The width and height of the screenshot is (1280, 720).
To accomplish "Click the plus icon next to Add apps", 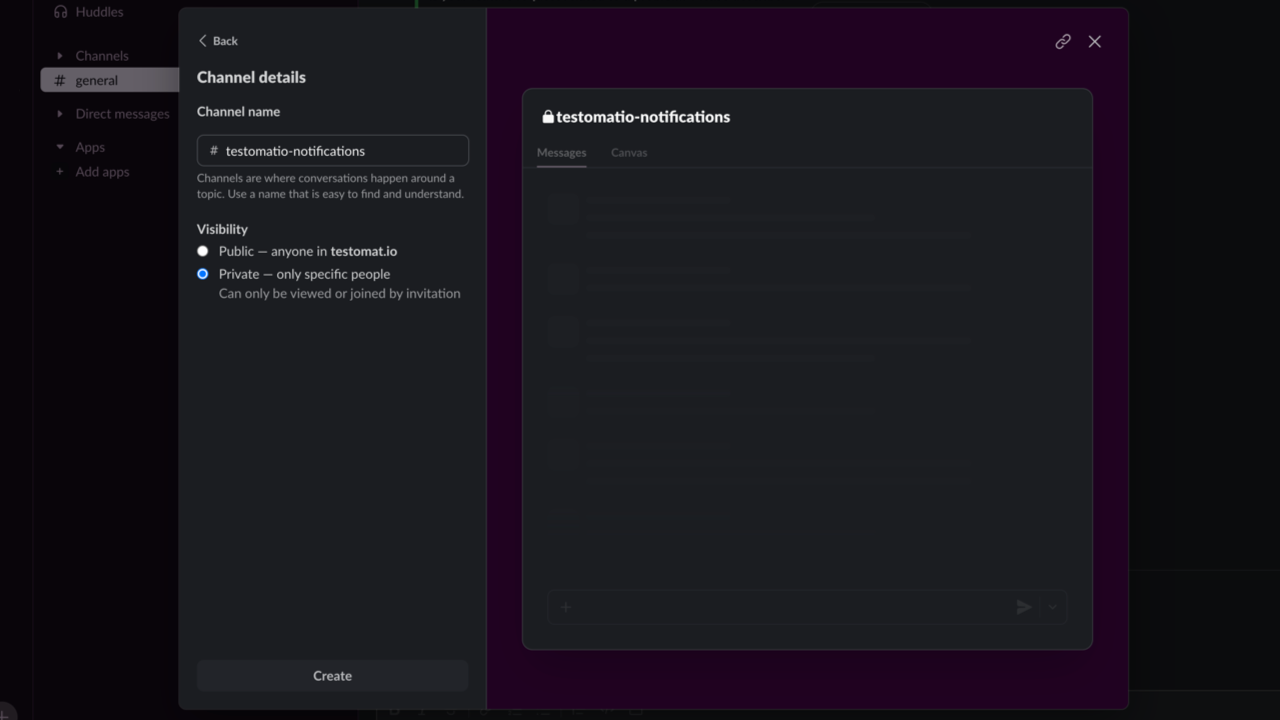I will [x=60, y=171].
